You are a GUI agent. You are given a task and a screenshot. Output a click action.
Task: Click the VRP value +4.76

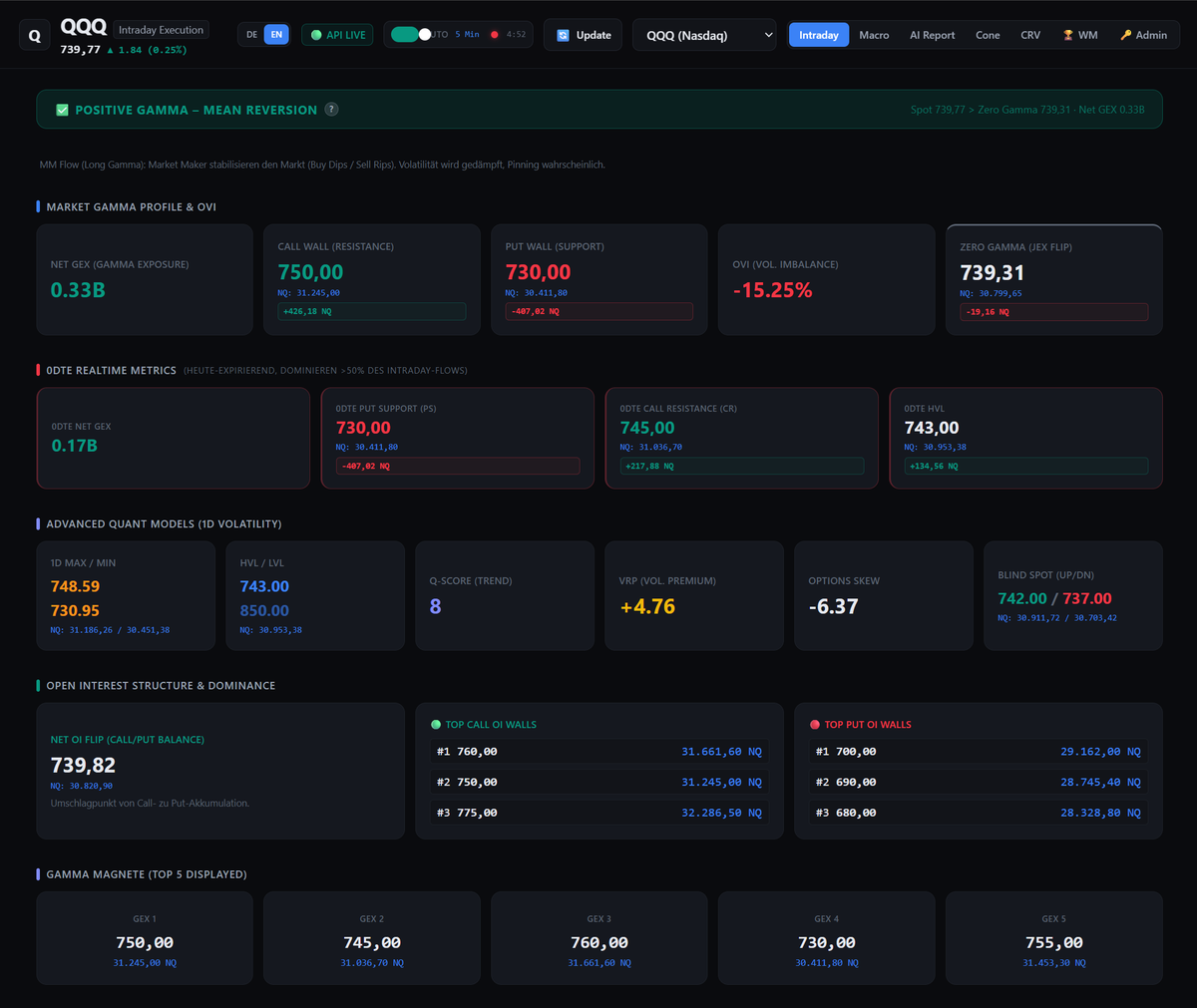pos(647,606)
